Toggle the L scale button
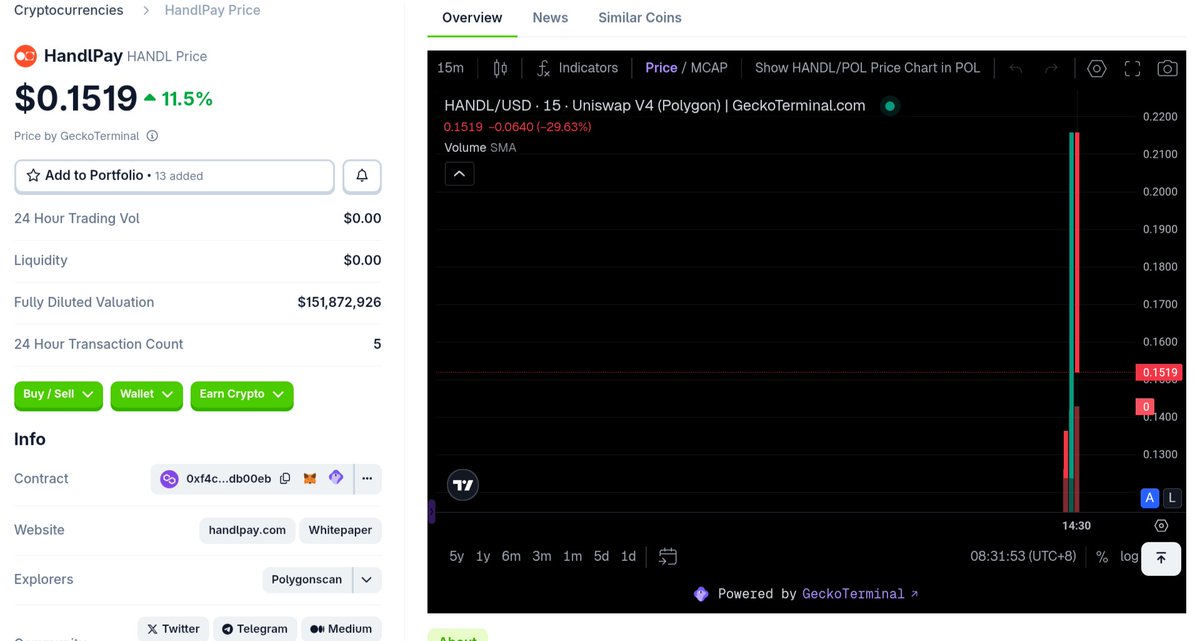 [x=1172, y=498]
